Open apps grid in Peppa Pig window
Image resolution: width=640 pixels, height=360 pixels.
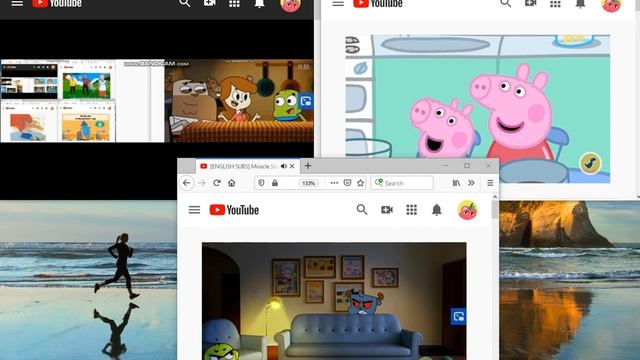click(555, 4)
